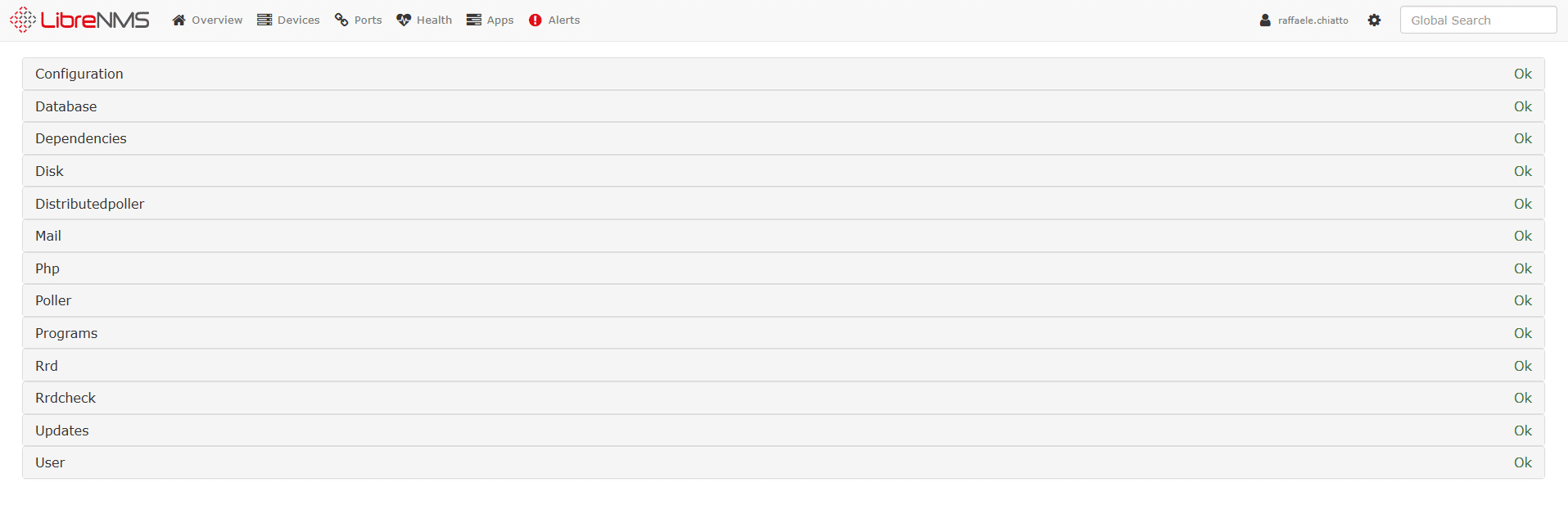Click the user profile icon
Image resolution: width=1568 pixels, height=532 pixels.
[1265, 20]
